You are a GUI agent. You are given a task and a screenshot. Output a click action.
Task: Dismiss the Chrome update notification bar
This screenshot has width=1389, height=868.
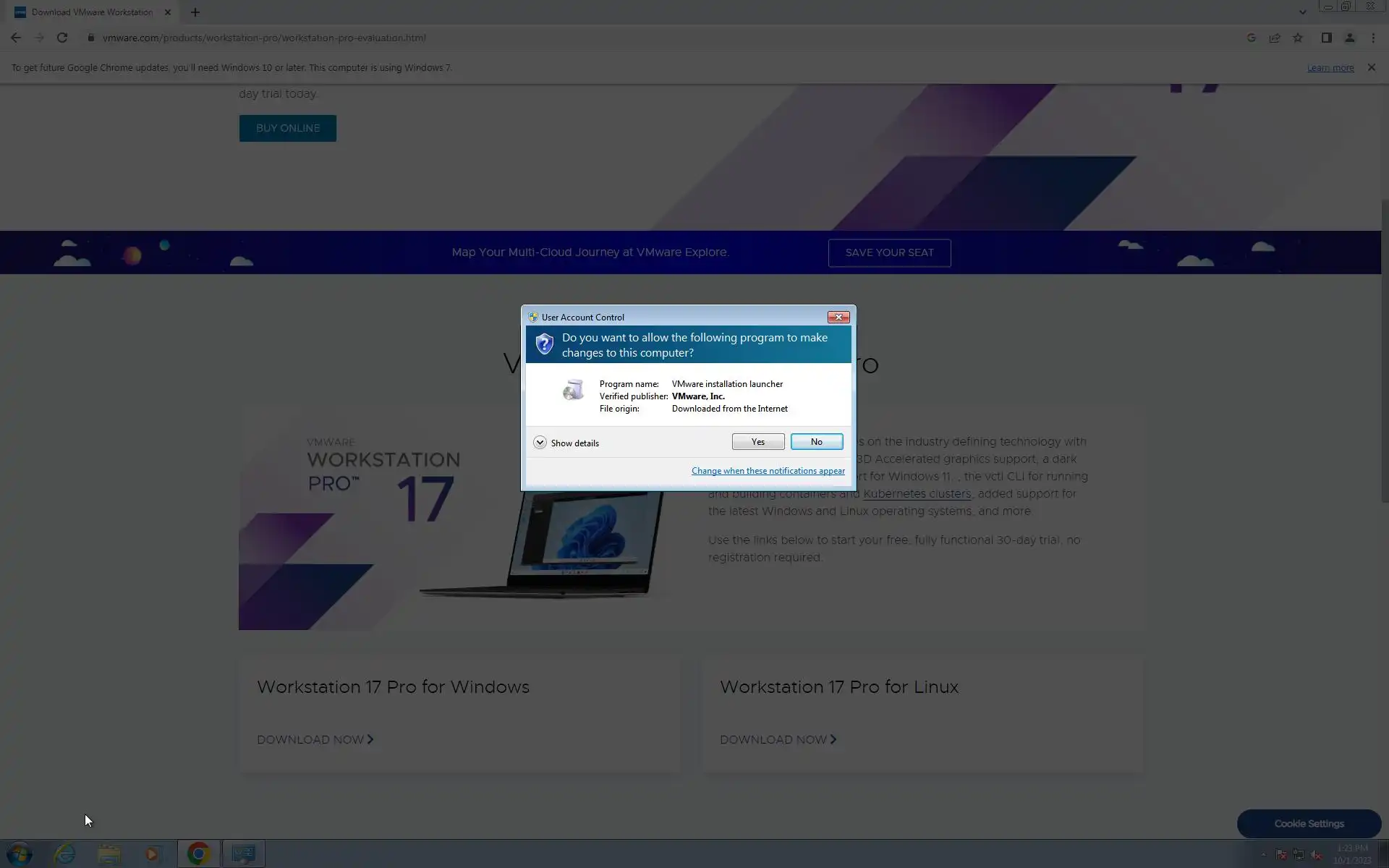(x=1371, y=67)
